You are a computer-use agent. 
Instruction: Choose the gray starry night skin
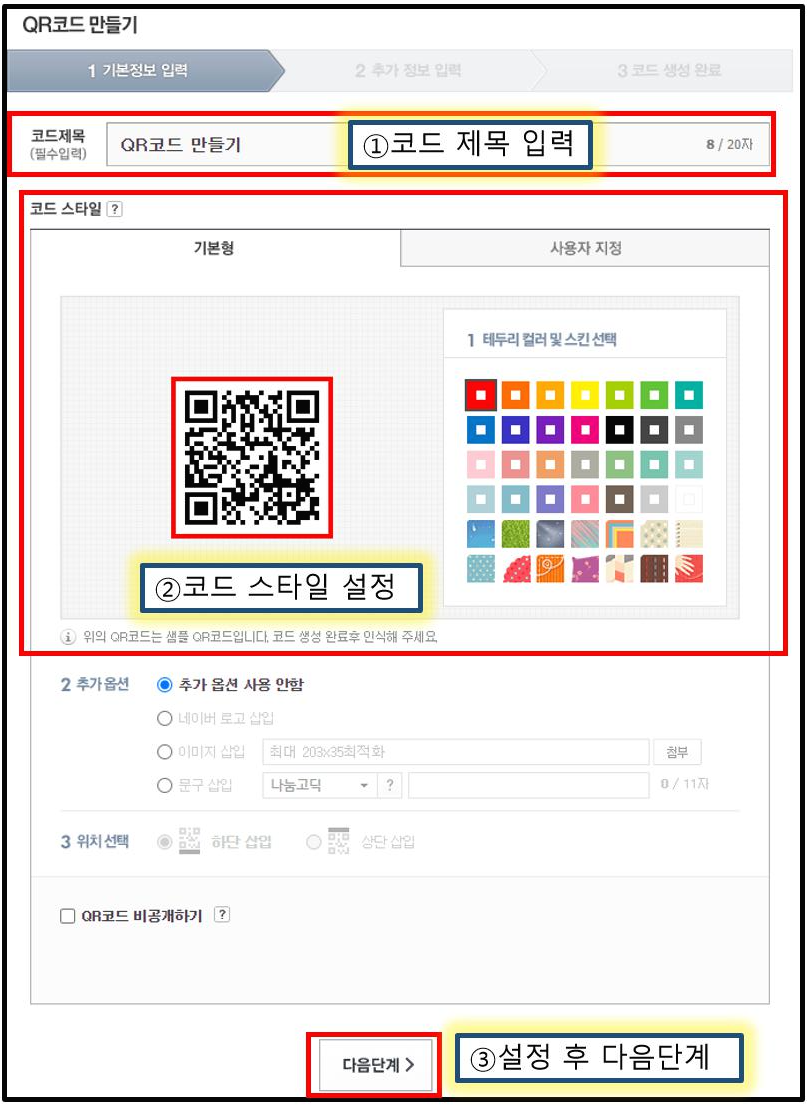pyautogui.click(x=550, y=534)
